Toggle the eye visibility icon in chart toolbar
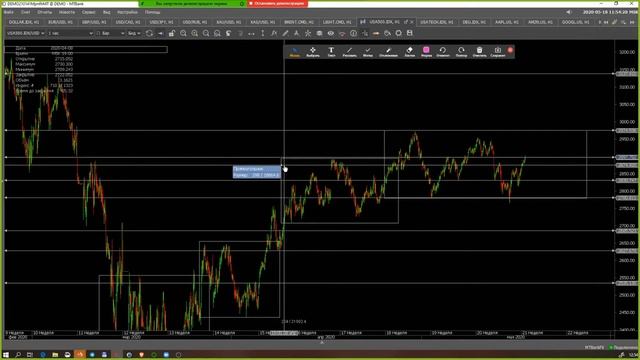Screen dimensions: 640x360 click(331, 33)
